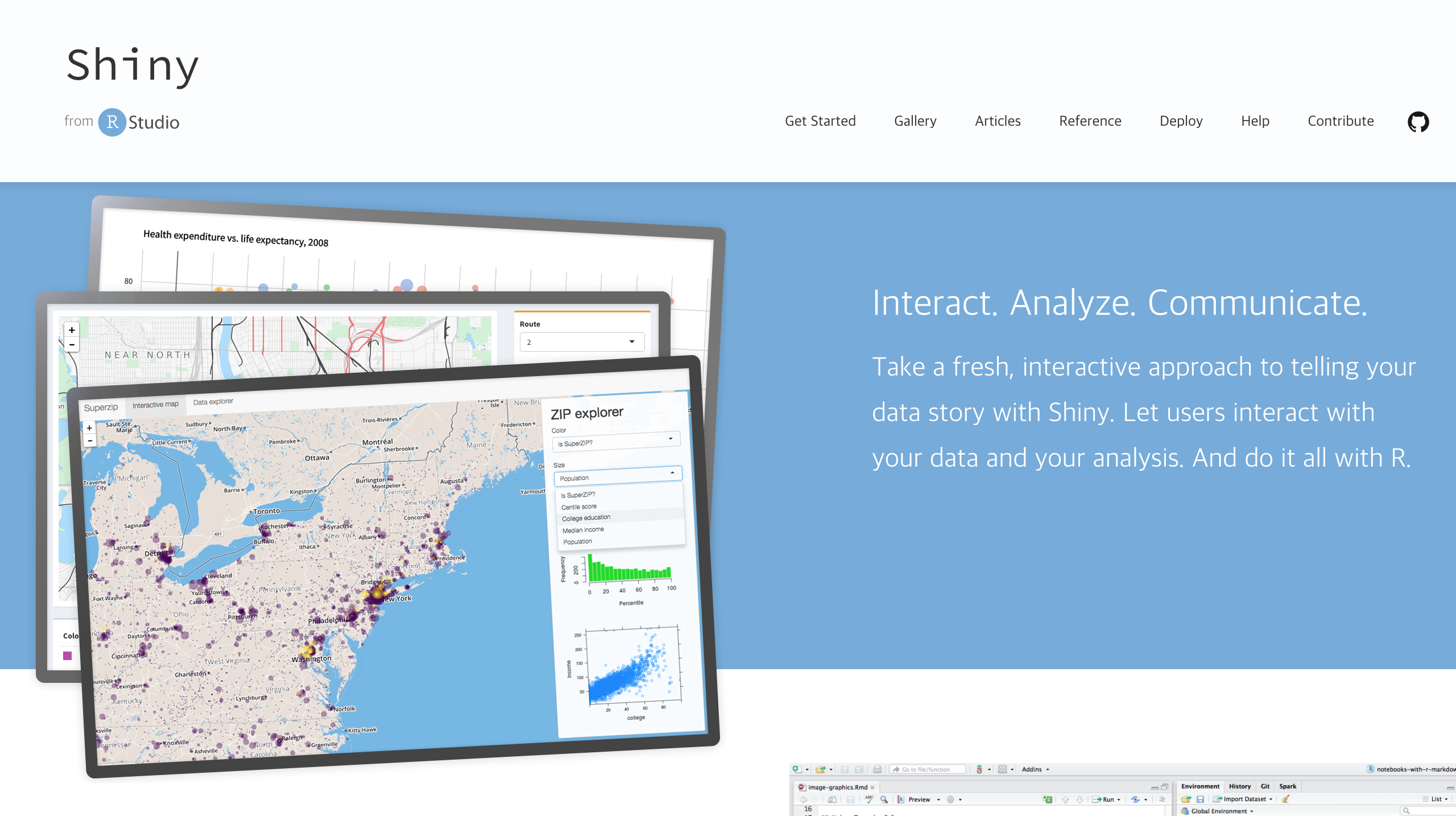Viewport: 1456px width, 816px height.
Task: Open the Route dropdown showing 2
Action: pyautogui.click(x=582, y=342)
